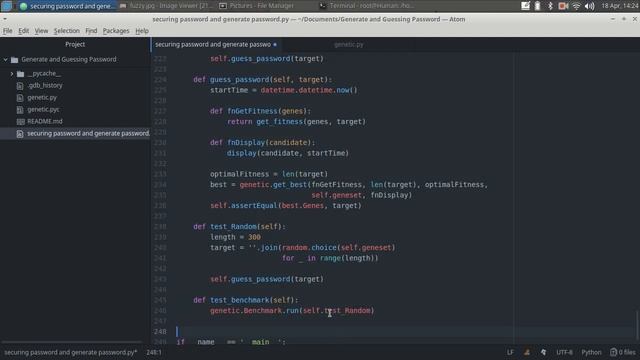Screen dimensions: 640x360
Task: Expand the __pycache__ folder arrow
Action: coord(12,74)
